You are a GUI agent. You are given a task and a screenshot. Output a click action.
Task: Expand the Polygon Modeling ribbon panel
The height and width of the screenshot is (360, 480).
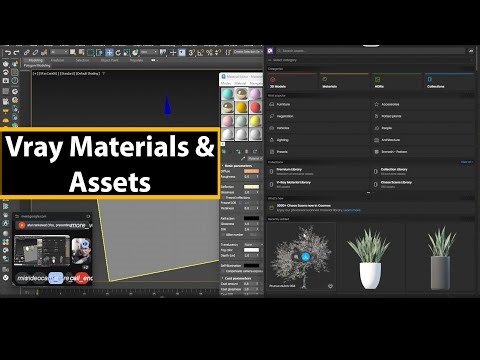click(37, 66)
